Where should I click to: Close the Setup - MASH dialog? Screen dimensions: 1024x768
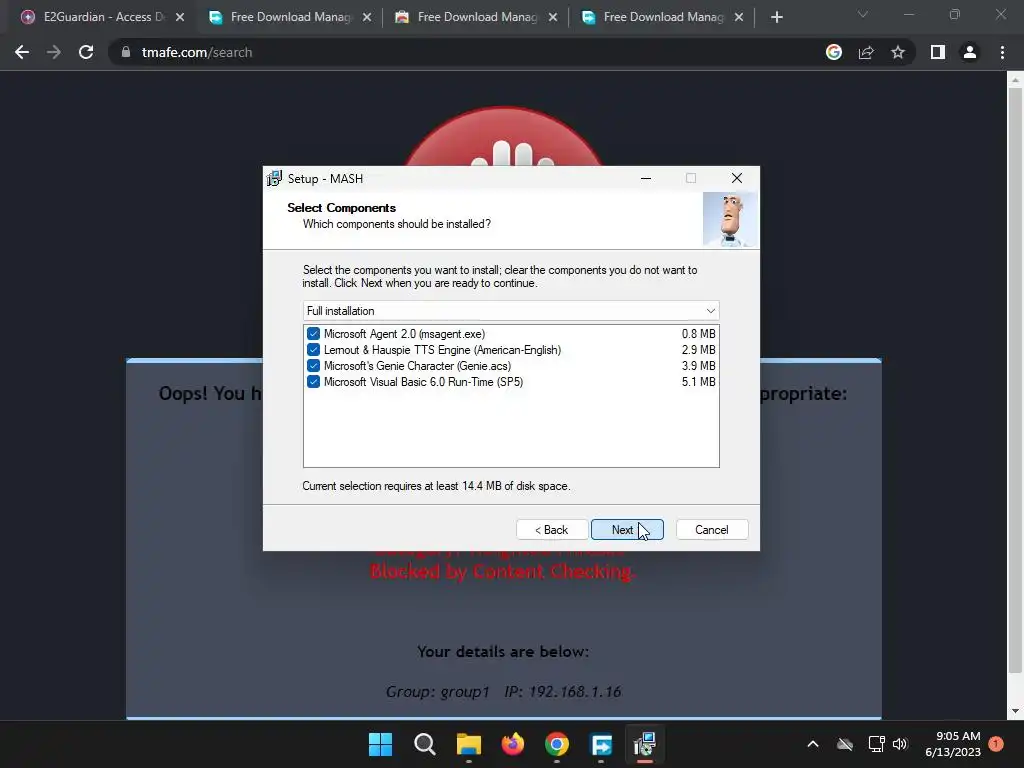737,178
